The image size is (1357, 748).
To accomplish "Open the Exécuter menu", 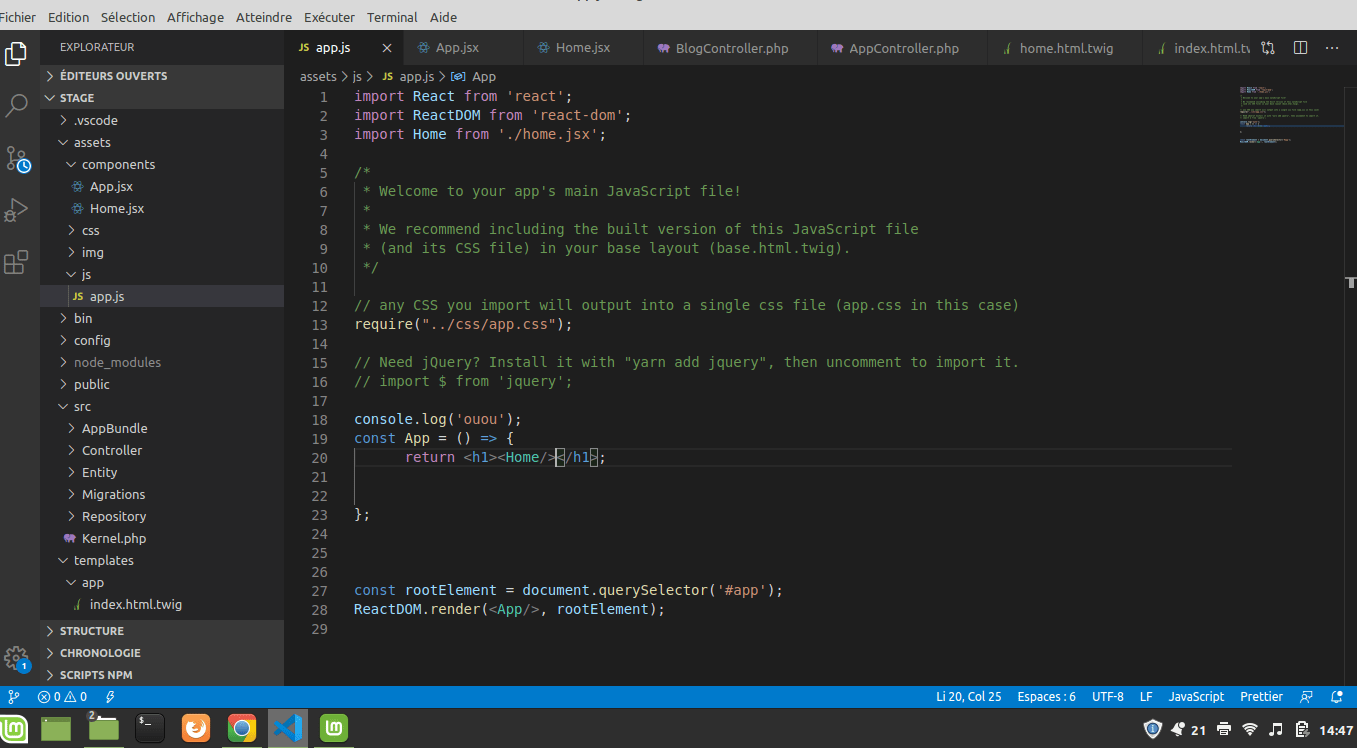I will 329,17.
